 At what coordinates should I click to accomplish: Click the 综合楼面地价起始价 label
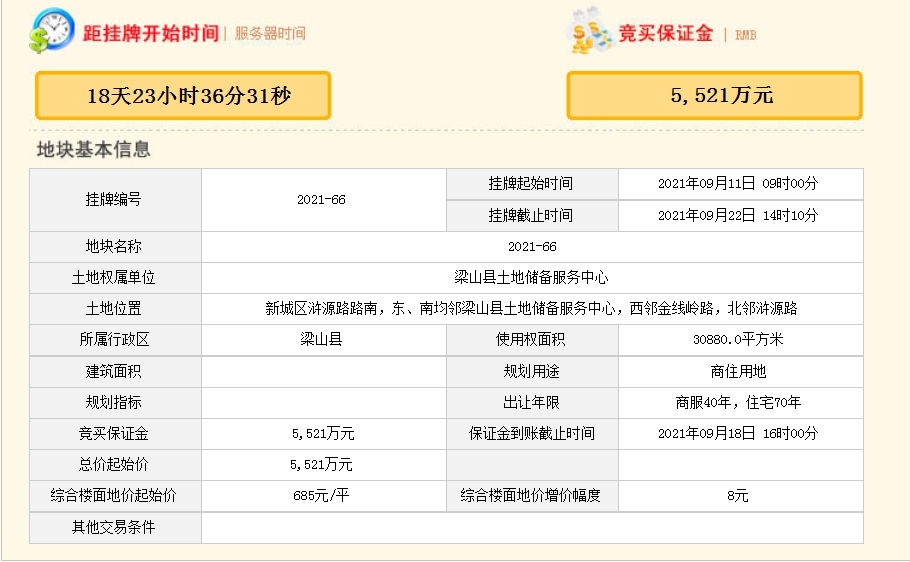point(114,496)
